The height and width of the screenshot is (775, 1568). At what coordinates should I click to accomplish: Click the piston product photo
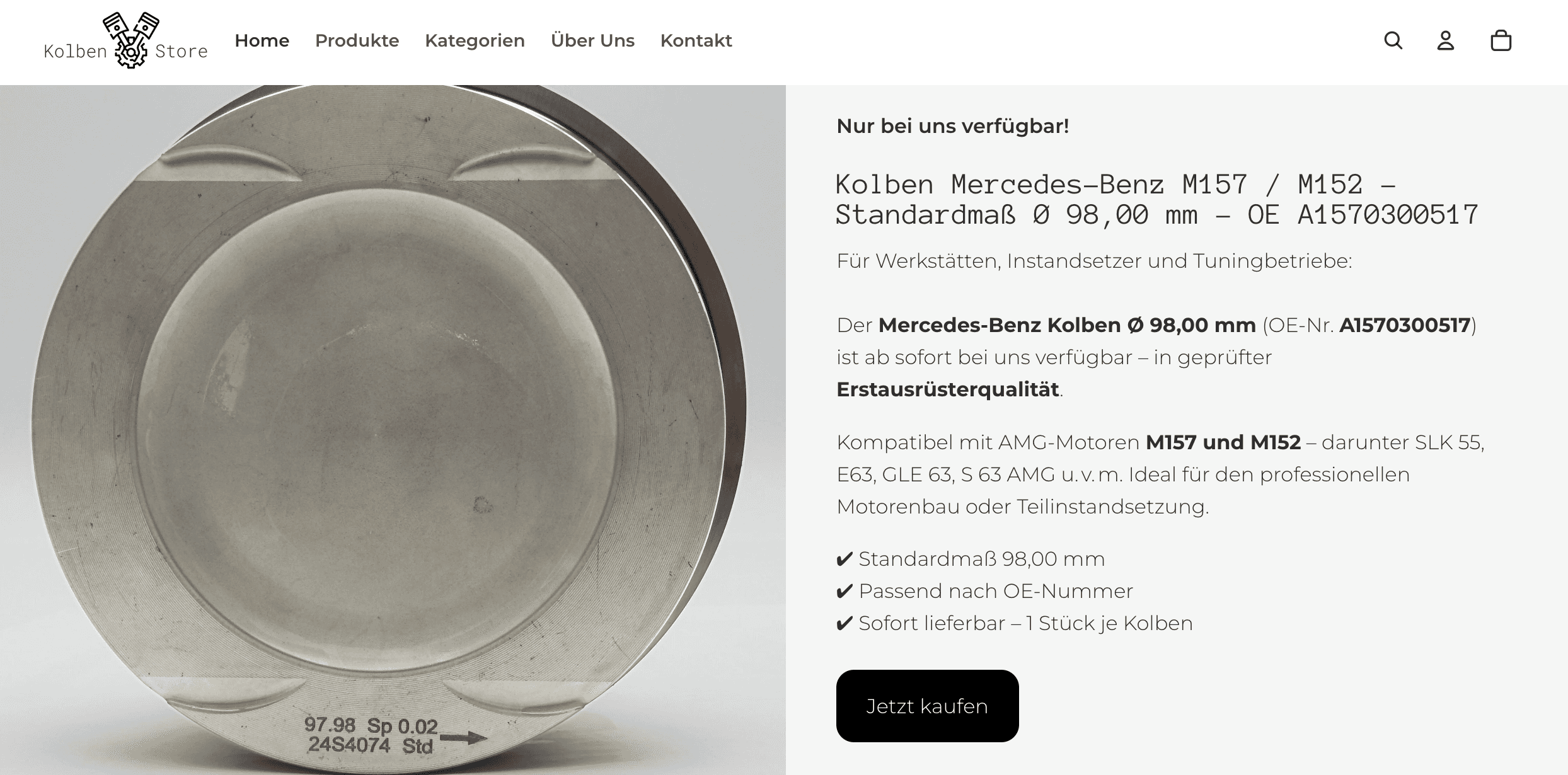393,430
